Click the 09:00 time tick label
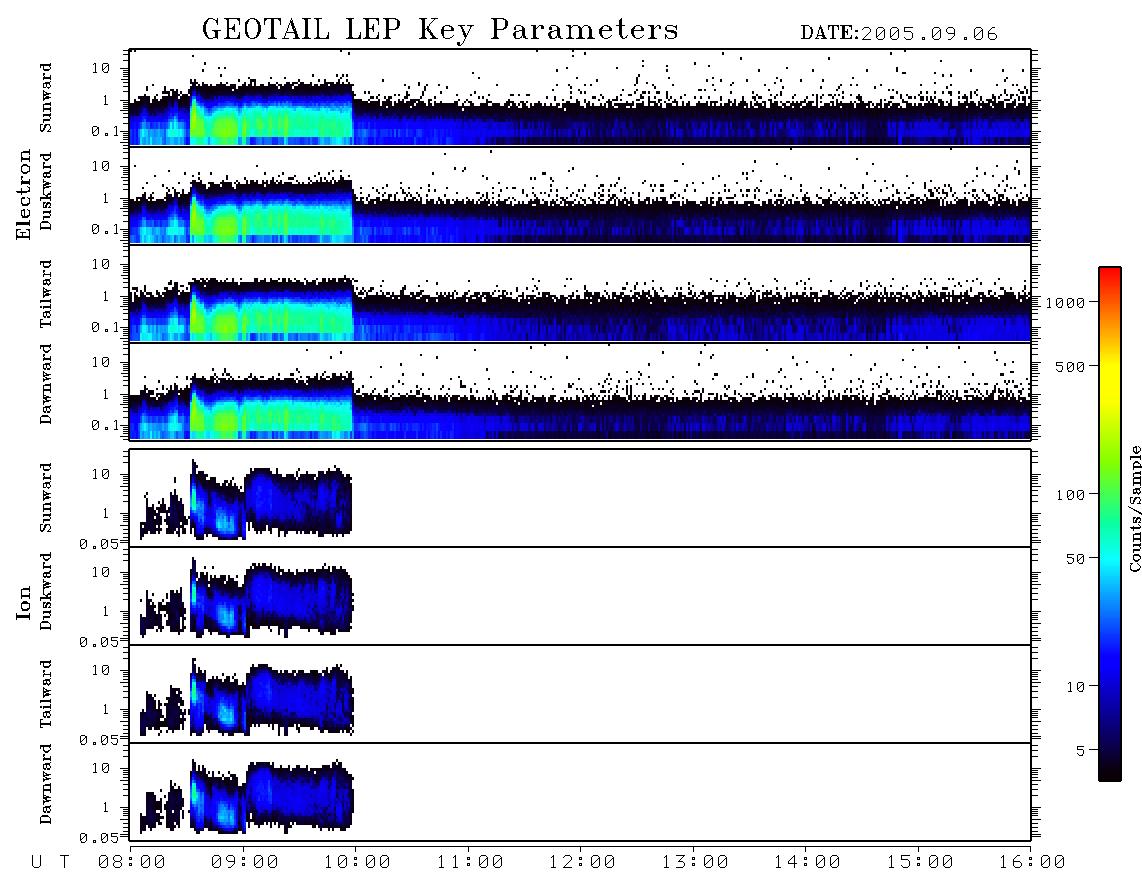The height and width of the screenshot is (880, 1142). click(x=245, y=862)
